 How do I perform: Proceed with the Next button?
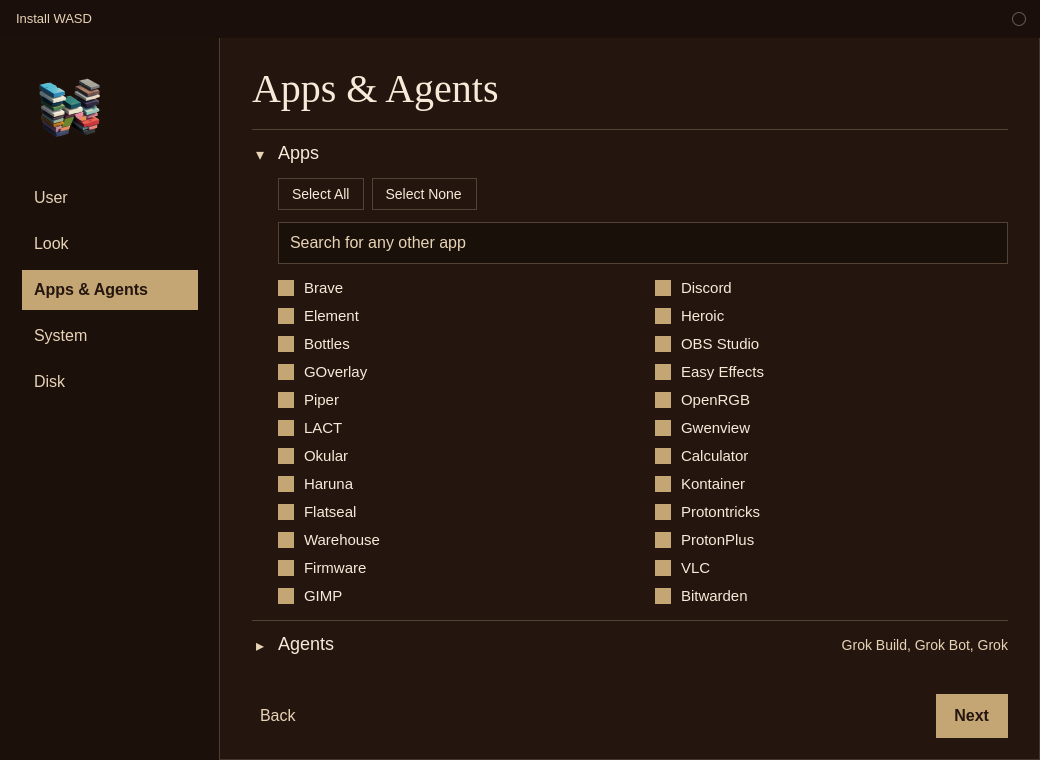click(972, 716)
